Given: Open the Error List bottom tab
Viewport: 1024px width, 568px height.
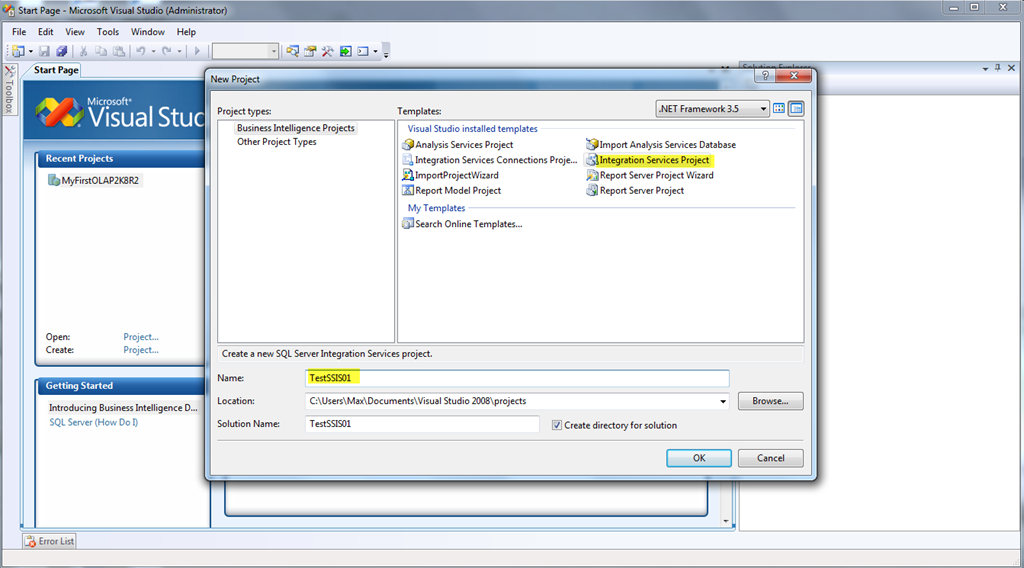Looking at the screenshot, I should coord(50,541).
